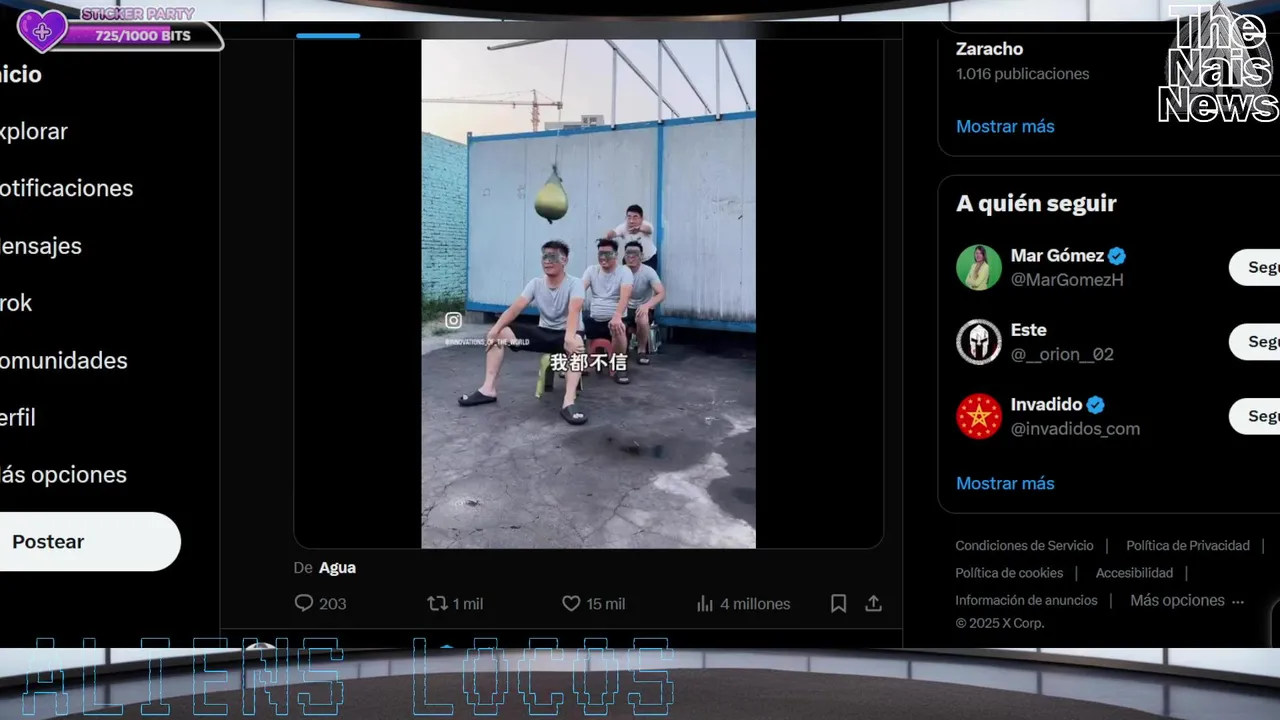Open Política de cookies link

(1009, 573)
